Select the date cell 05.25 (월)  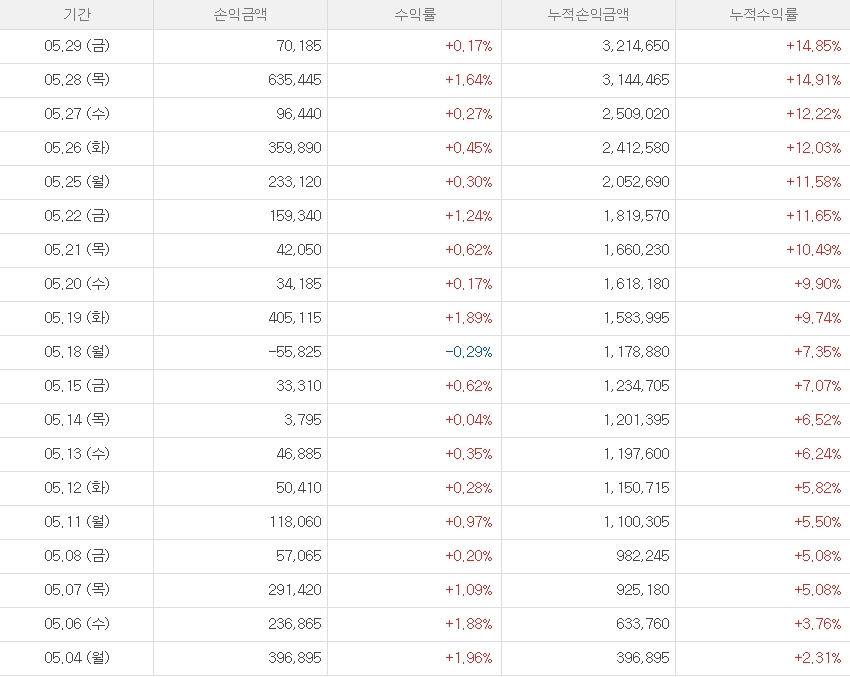coord(77,182)
